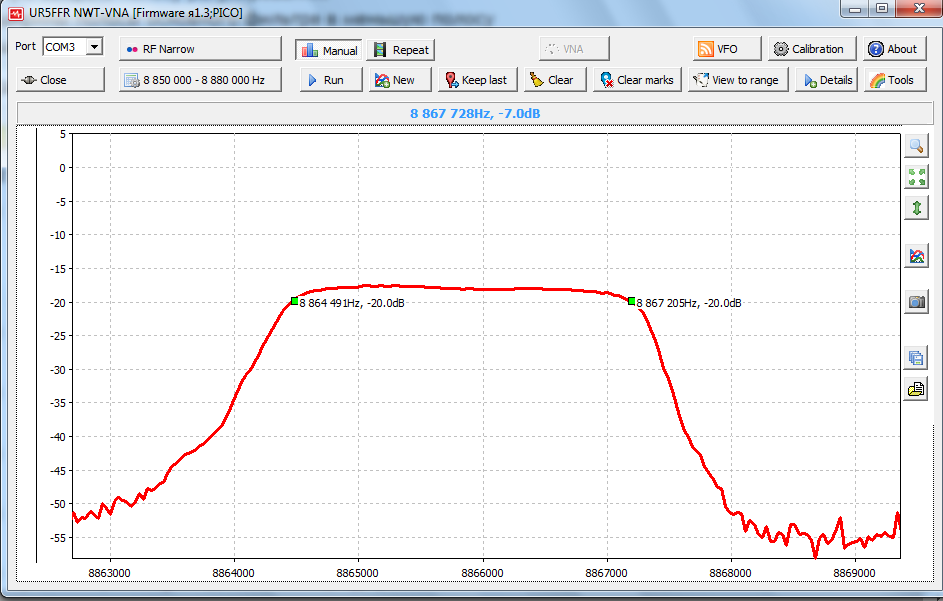Select the 8 864 491Hz graph marker

point(294,301)
